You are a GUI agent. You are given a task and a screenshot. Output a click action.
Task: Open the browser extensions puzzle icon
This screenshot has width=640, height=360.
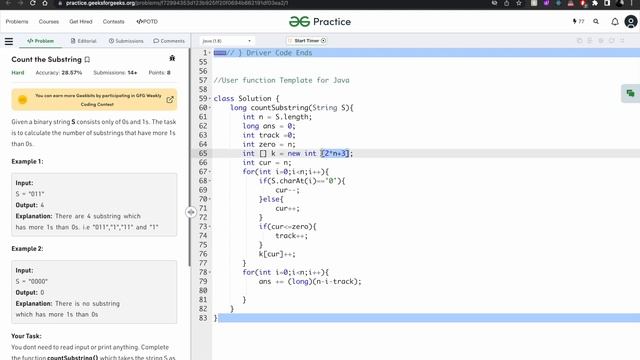point(595,3)
